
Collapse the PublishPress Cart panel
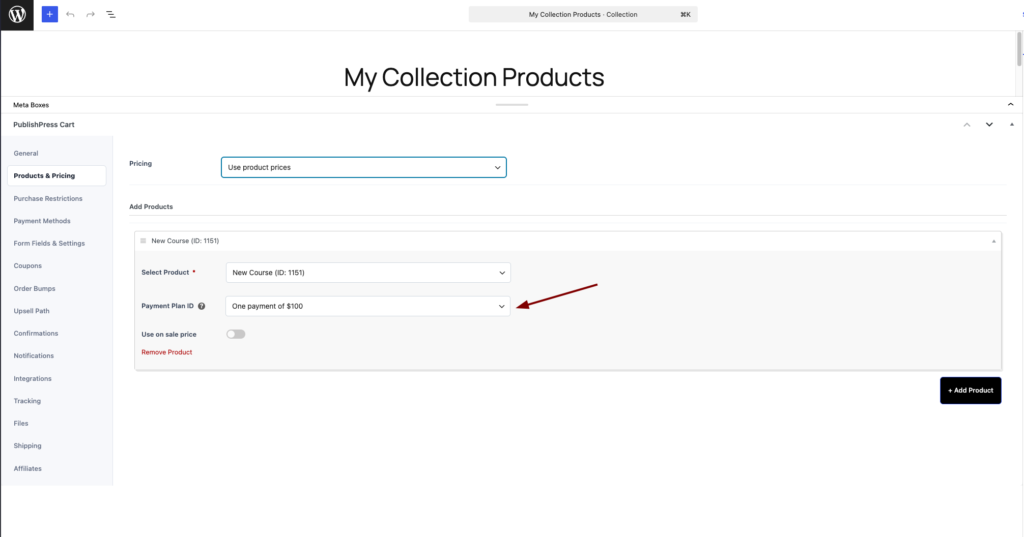pyautogui.click(x=1012, y=124)
